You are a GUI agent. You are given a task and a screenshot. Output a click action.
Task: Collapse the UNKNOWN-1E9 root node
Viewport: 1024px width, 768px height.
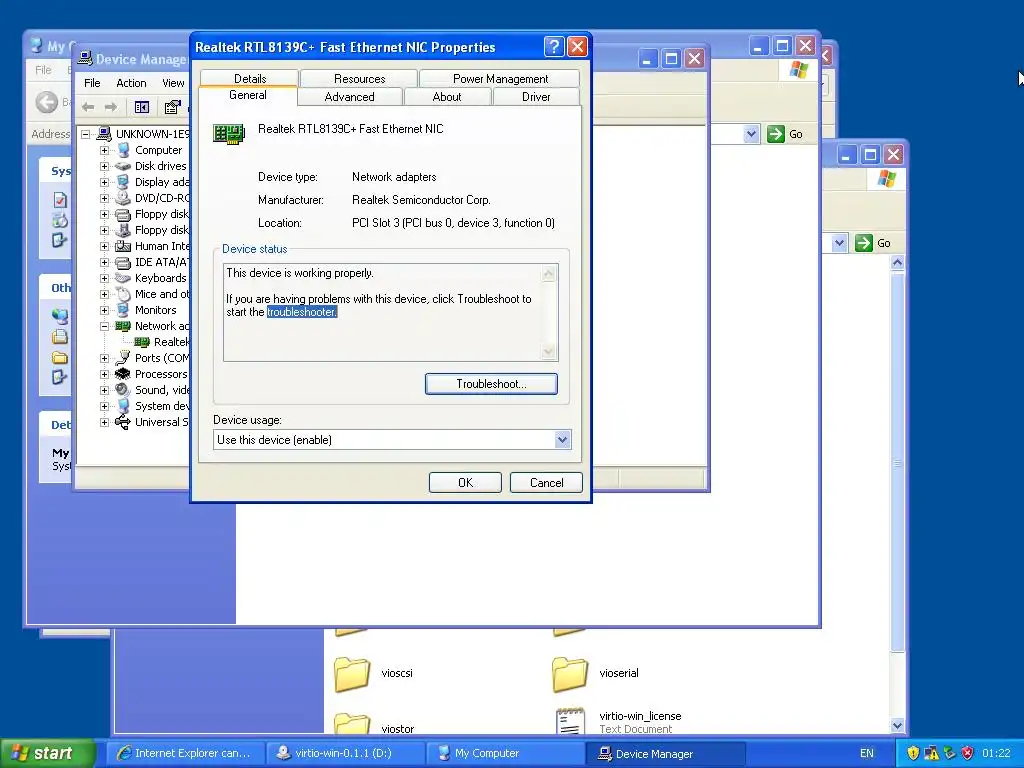point(86,134)
